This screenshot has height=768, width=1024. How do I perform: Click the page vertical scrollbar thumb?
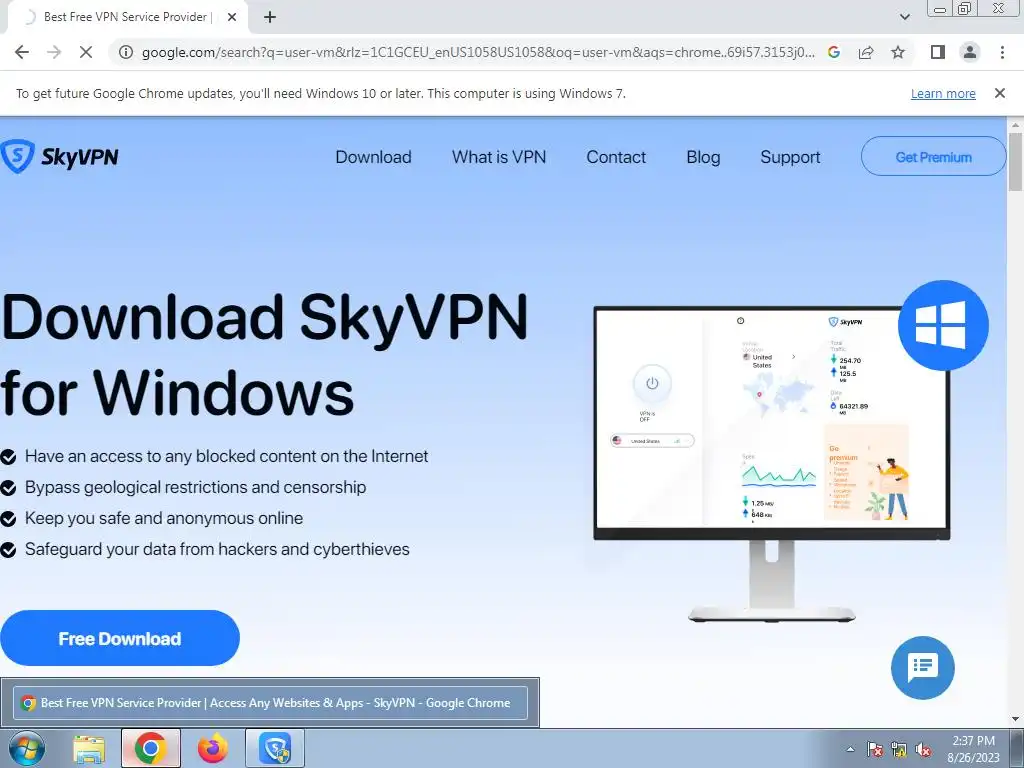point(1015,162)
